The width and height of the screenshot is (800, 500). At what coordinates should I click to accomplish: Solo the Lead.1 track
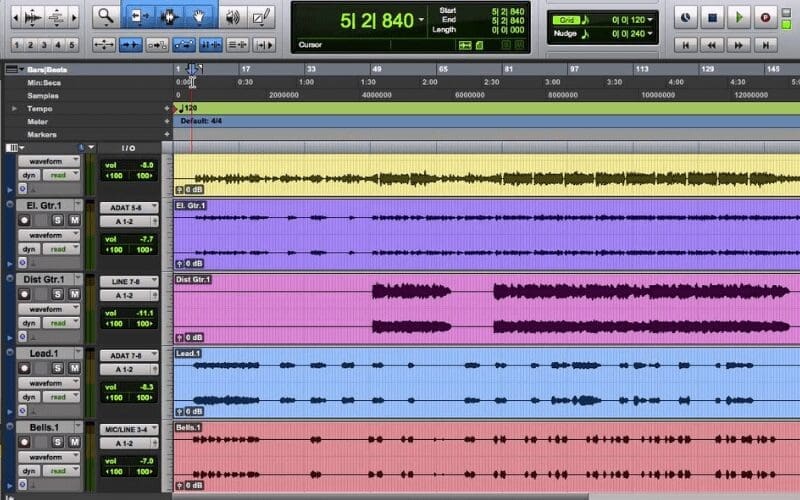click(58, 368)
